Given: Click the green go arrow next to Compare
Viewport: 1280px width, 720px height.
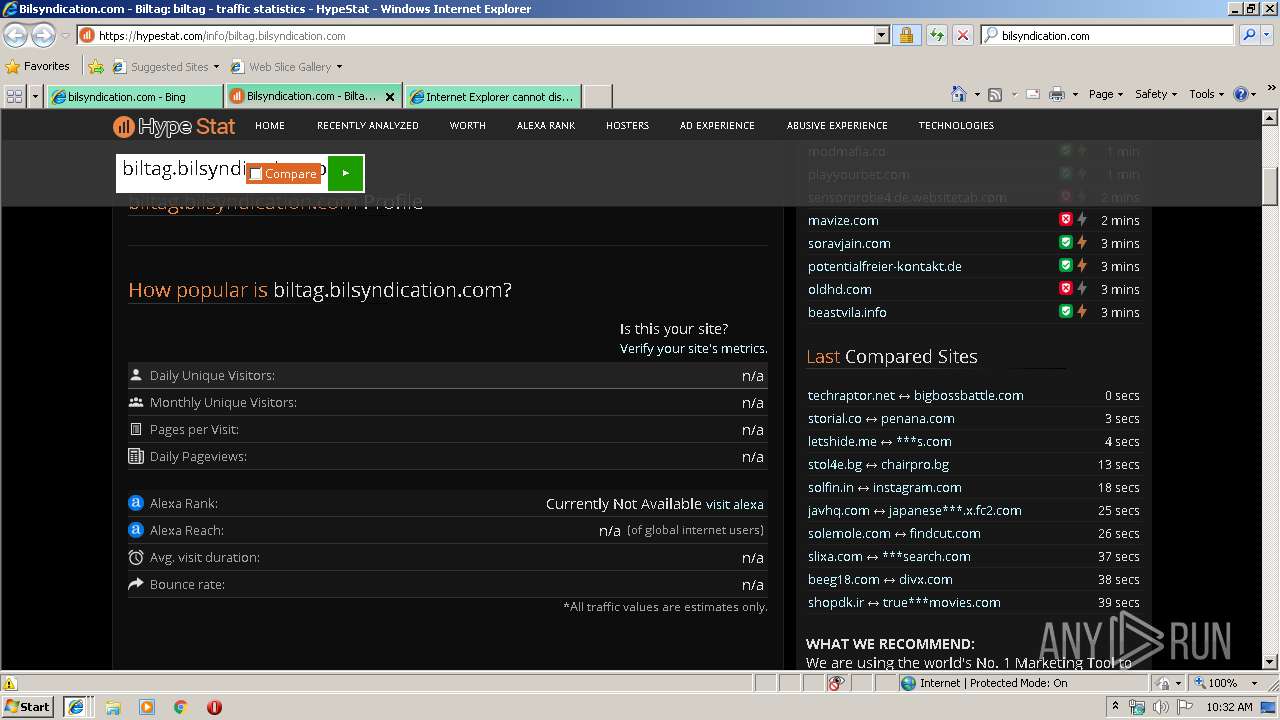Looking at the screenshot, I should pyautogui.click(x=345, y=173).
